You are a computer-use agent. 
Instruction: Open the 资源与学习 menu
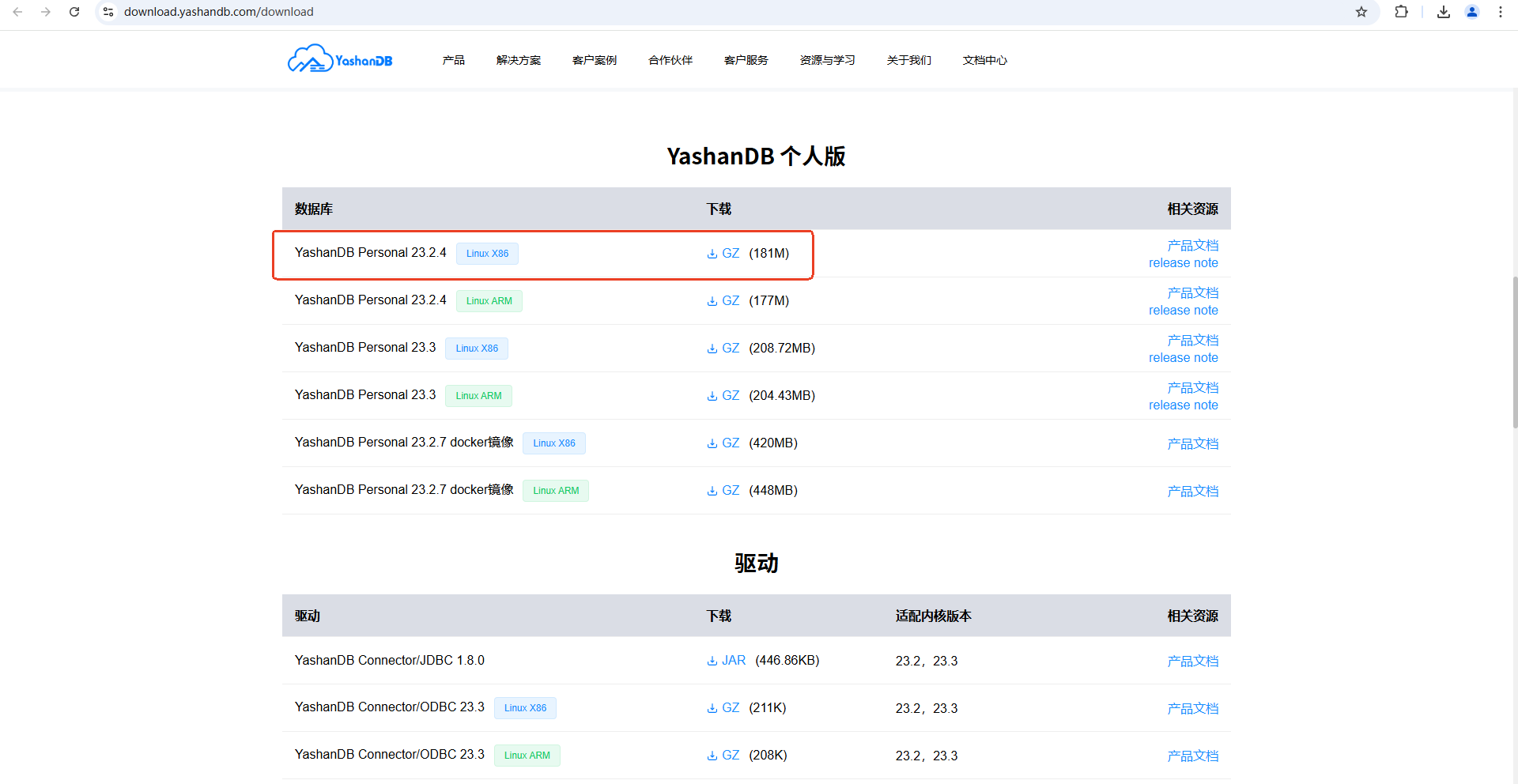point(827,59)
